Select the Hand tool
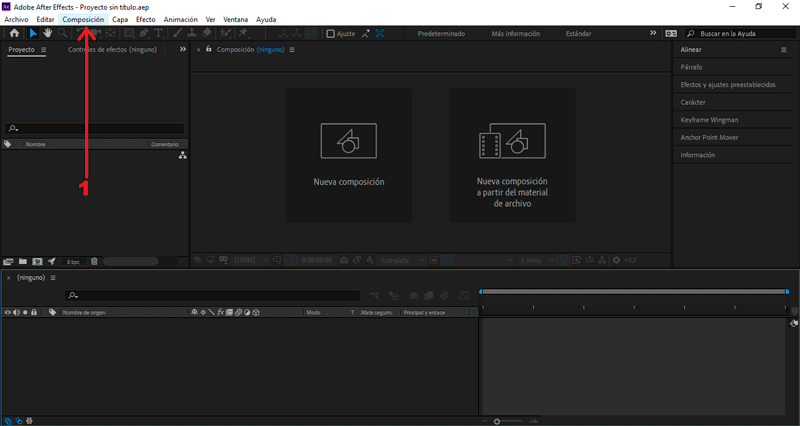Viewport: 800px width, 426px height. coord(47,33)
